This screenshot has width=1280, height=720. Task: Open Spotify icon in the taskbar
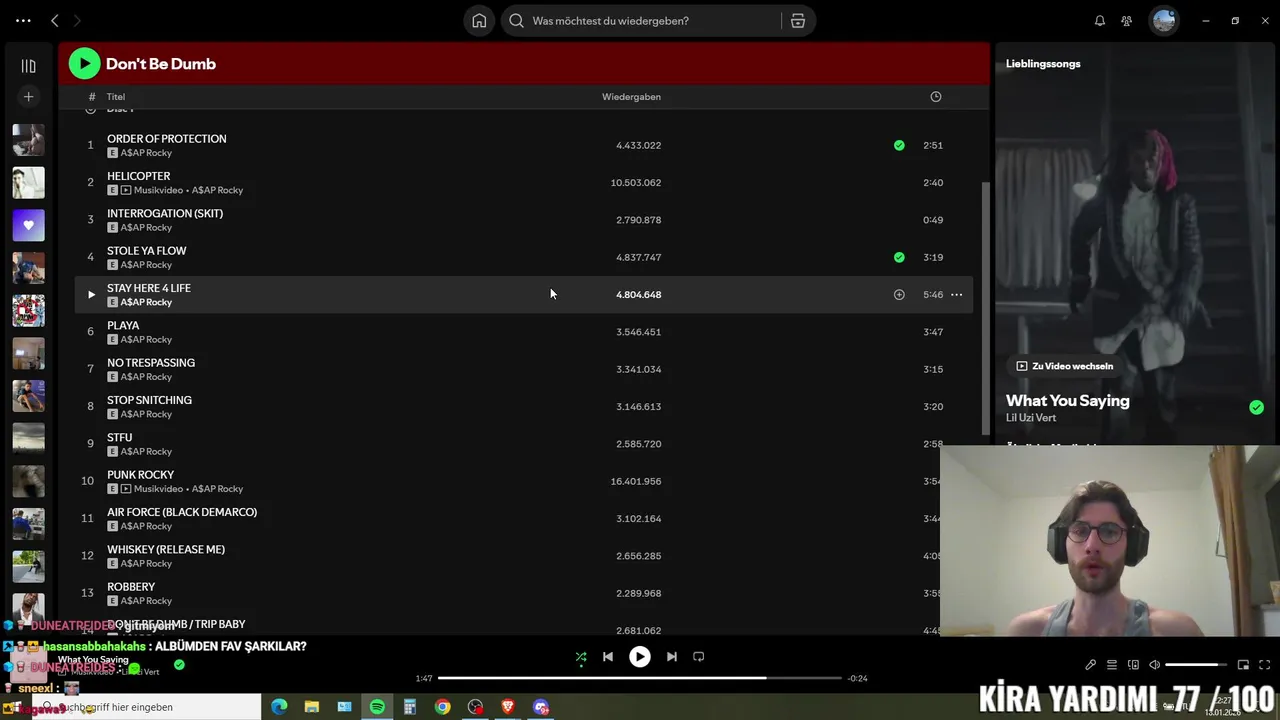click(x=377, y=707)
